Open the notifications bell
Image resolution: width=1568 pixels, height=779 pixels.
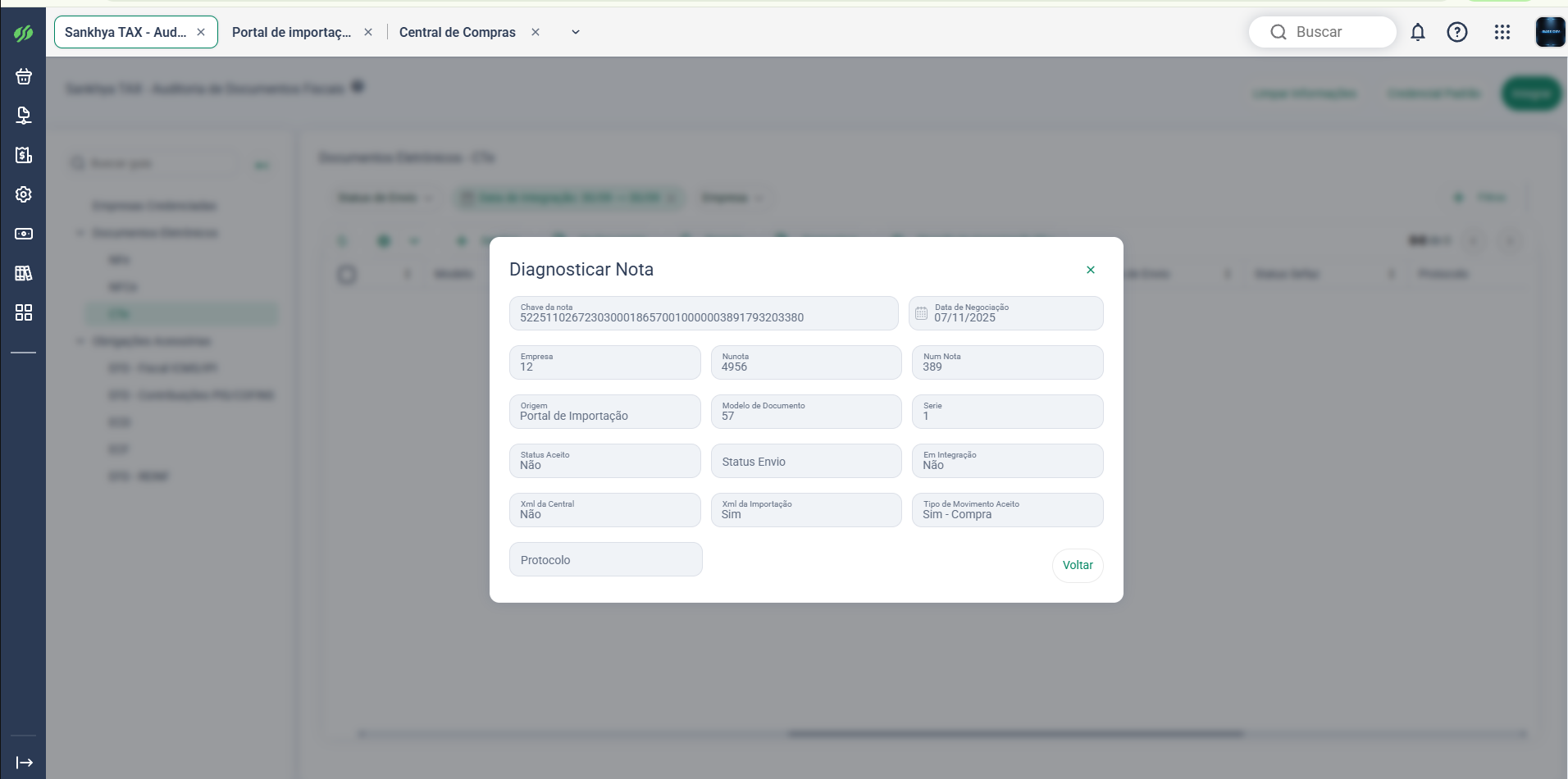[1418, 32]
